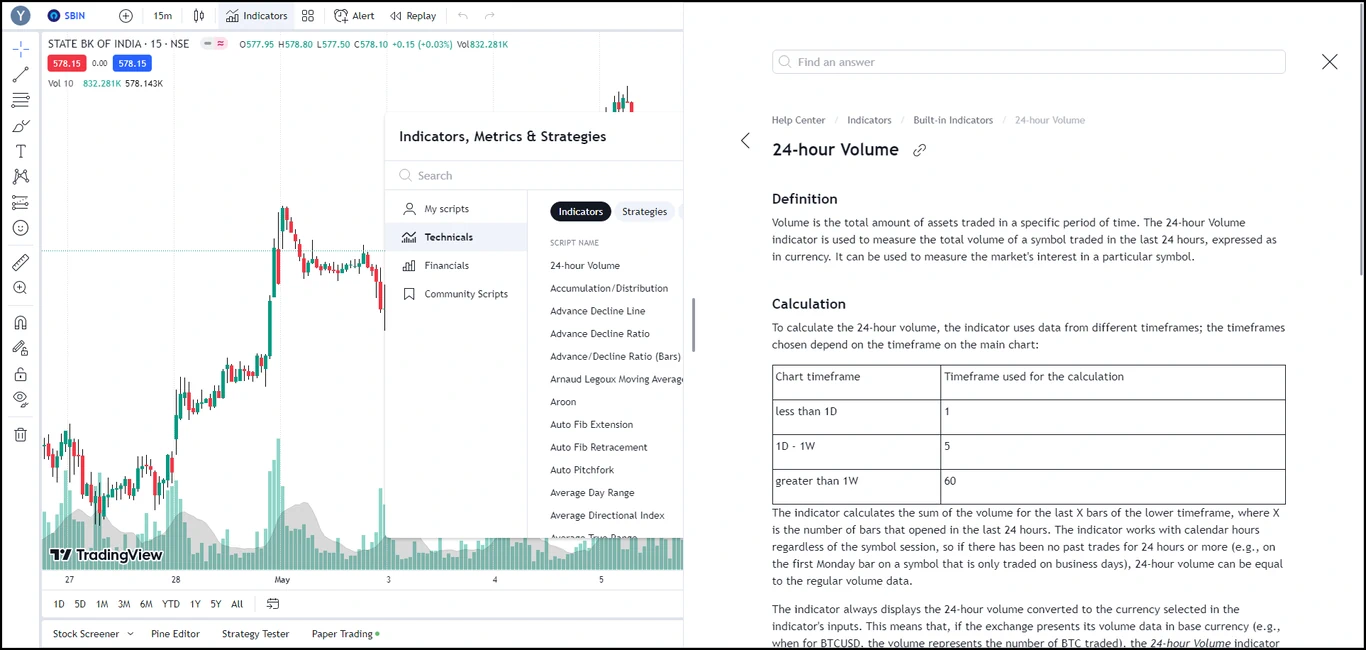The height and width of the screenshot is (650, 1366).
Task: Click the Indicators toolbar button
Action: (257, 16)
